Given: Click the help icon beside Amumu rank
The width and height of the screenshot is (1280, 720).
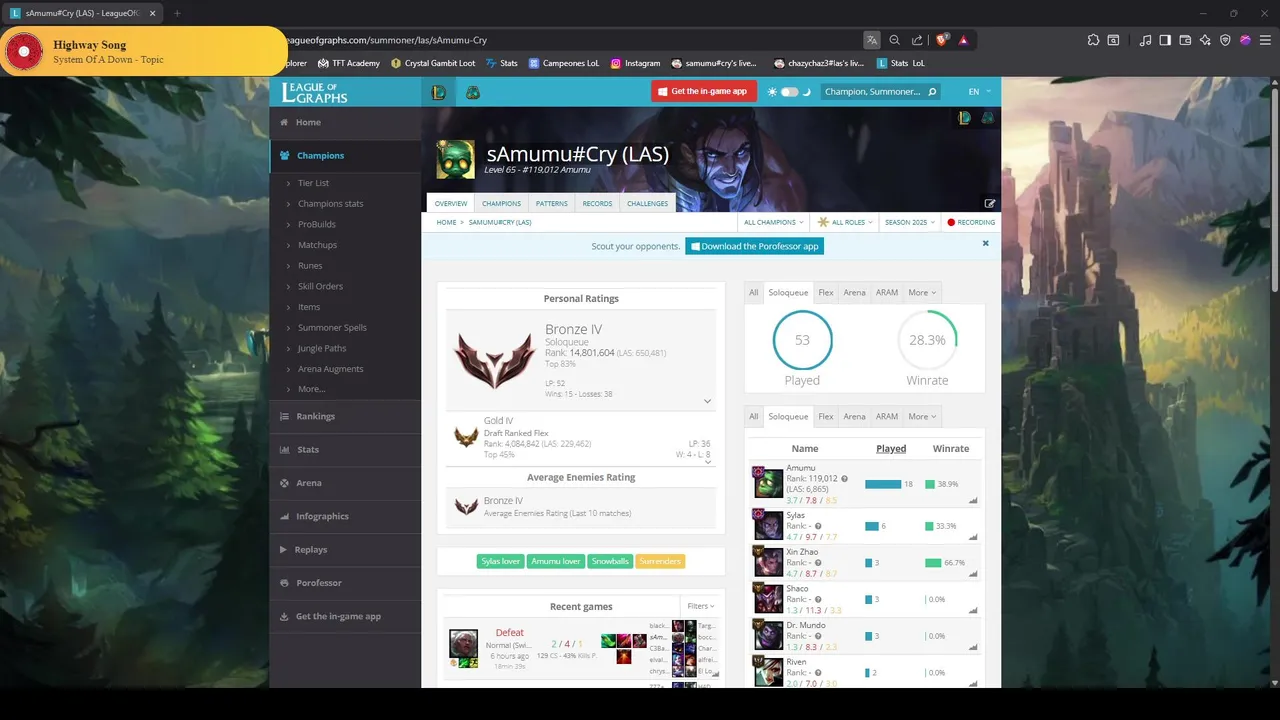Looking at the screenshot, I should [x=844, y=479].
